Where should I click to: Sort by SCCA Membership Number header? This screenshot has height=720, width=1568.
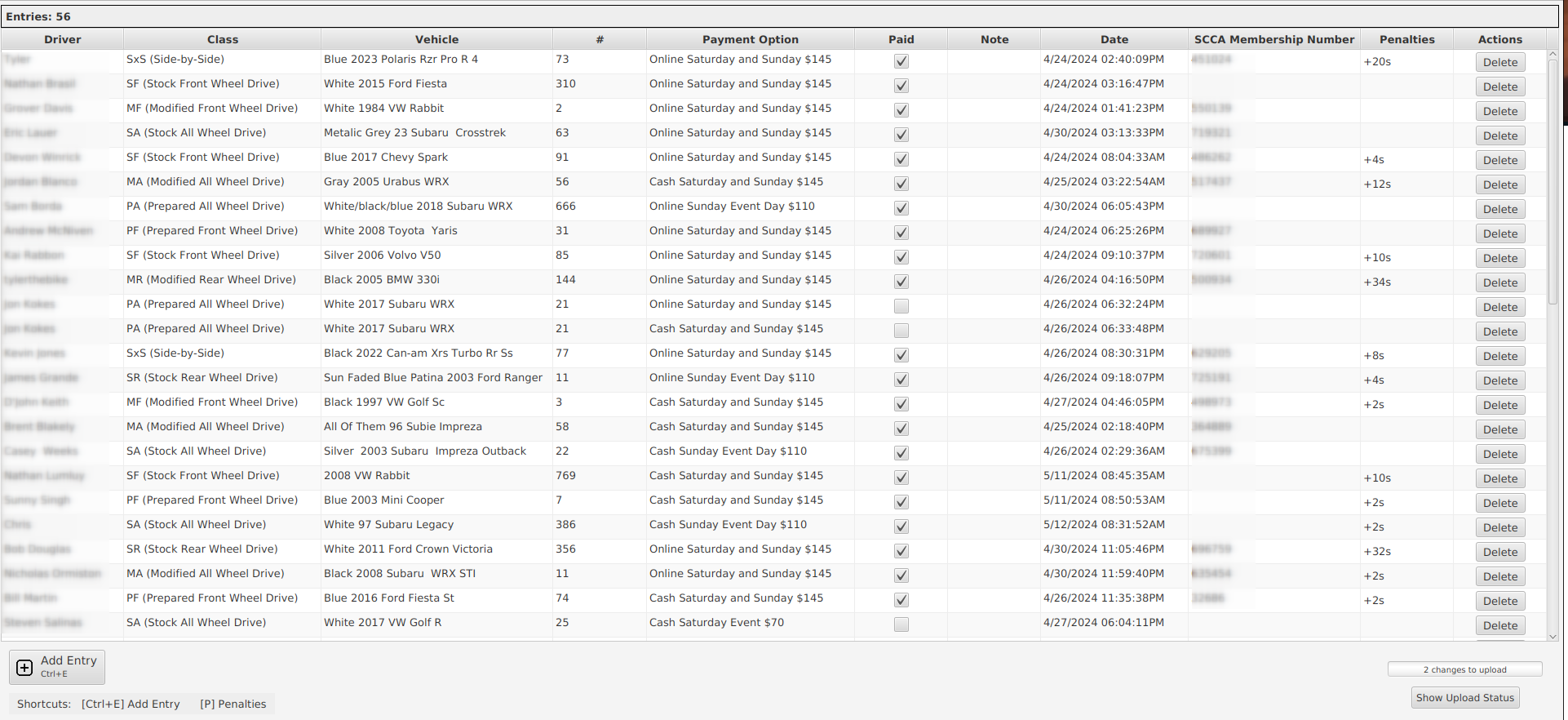pos(1274,39)
